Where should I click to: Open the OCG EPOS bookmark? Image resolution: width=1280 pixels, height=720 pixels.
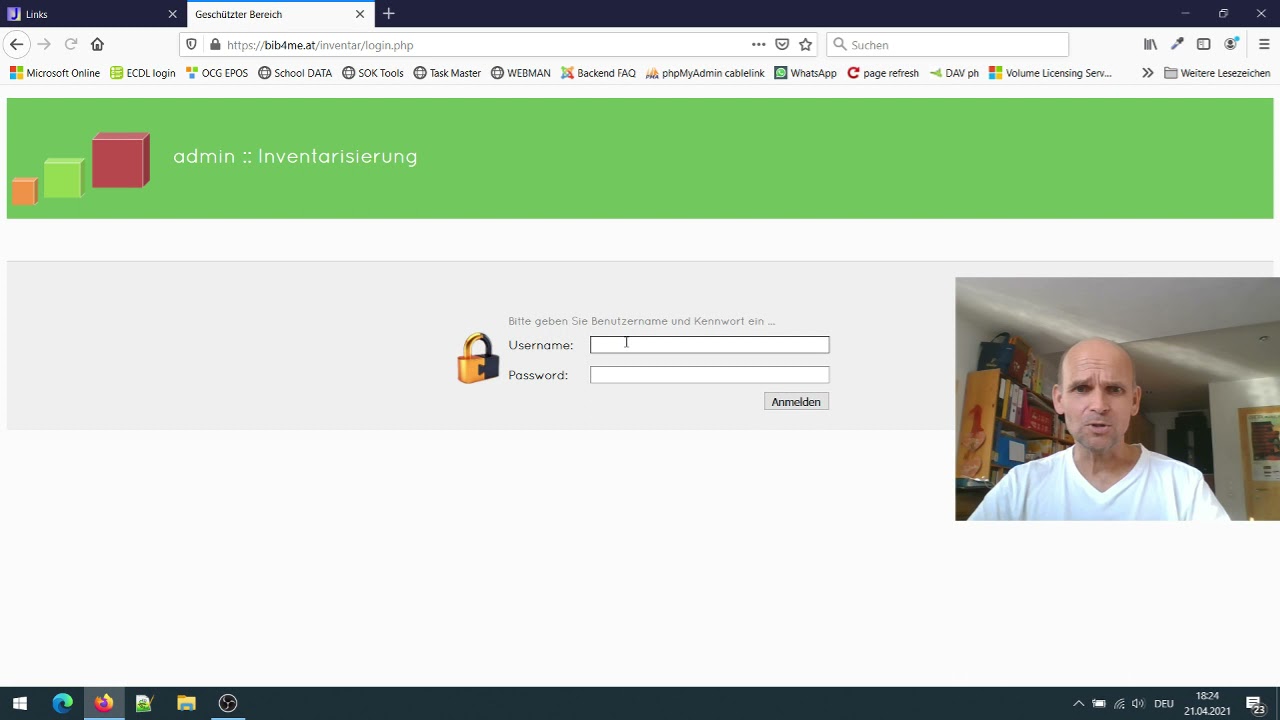point(217,73)
